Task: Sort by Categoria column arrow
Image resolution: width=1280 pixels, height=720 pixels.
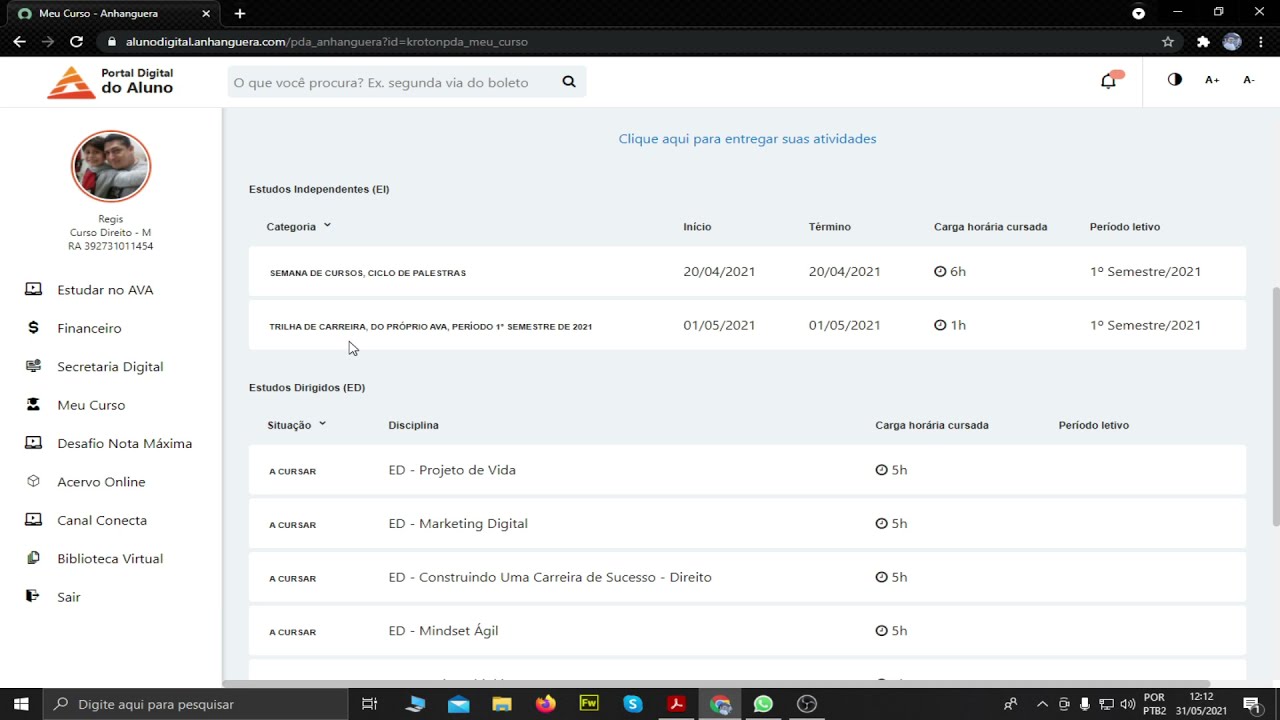Action: click(327, 226)
